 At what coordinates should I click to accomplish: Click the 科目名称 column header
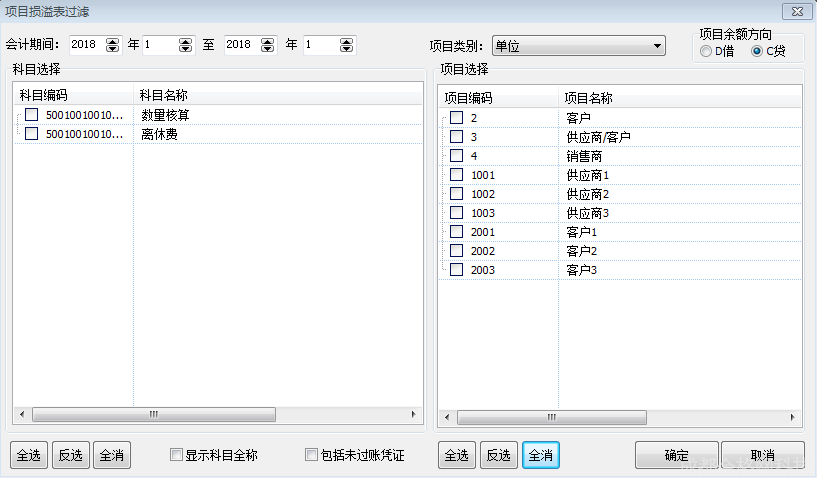point(164,95)
